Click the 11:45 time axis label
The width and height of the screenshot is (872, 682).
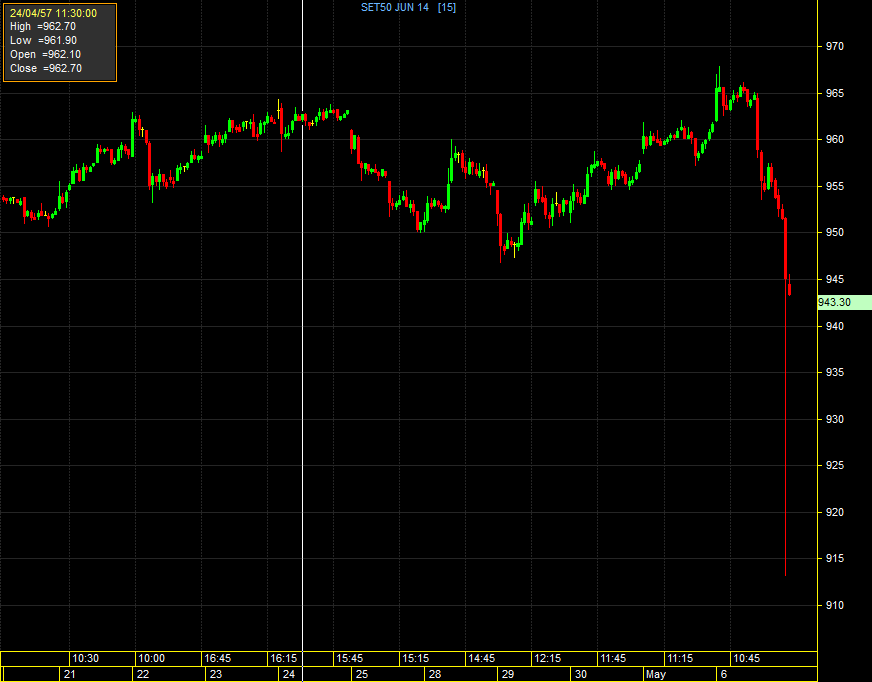pyautogui.click(x=613, y=658)
